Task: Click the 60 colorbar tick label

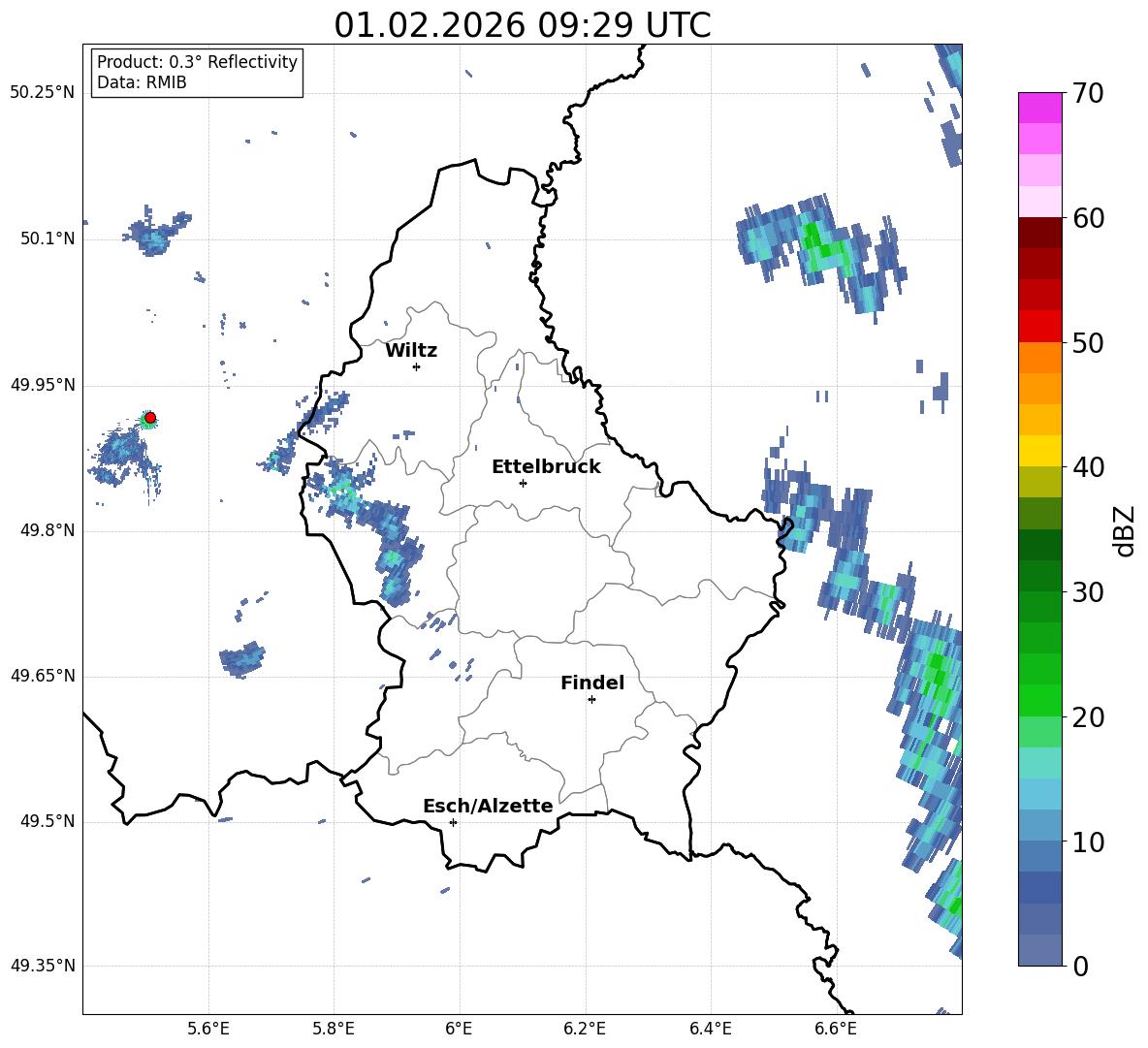Action: [x=1087, y=218]
